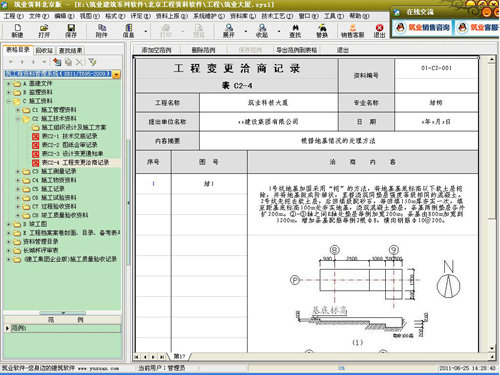The height and width of the screenshot is (375, 500).
Task: Click the red 退出 (Exit) toolbar icon
Action: coord(379,31)
